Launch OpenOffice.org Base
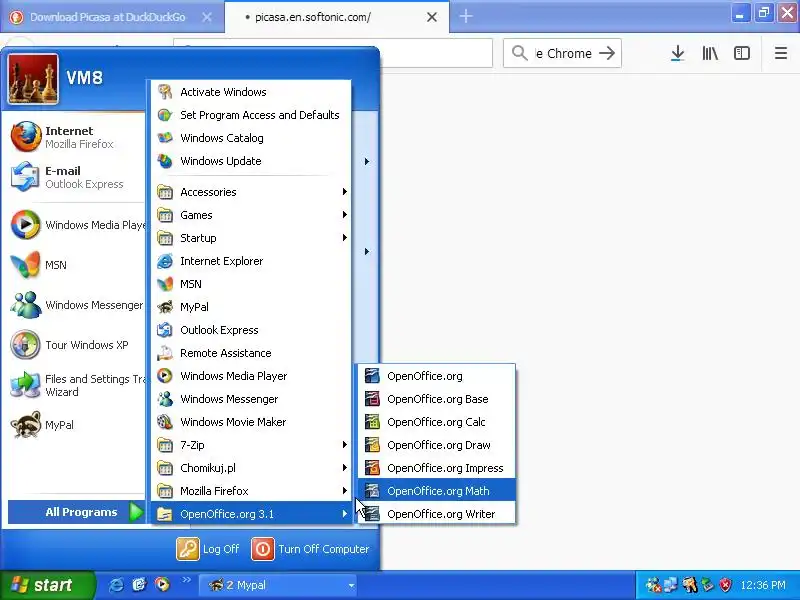The image size is (800, 600). (x=437, y=399)
